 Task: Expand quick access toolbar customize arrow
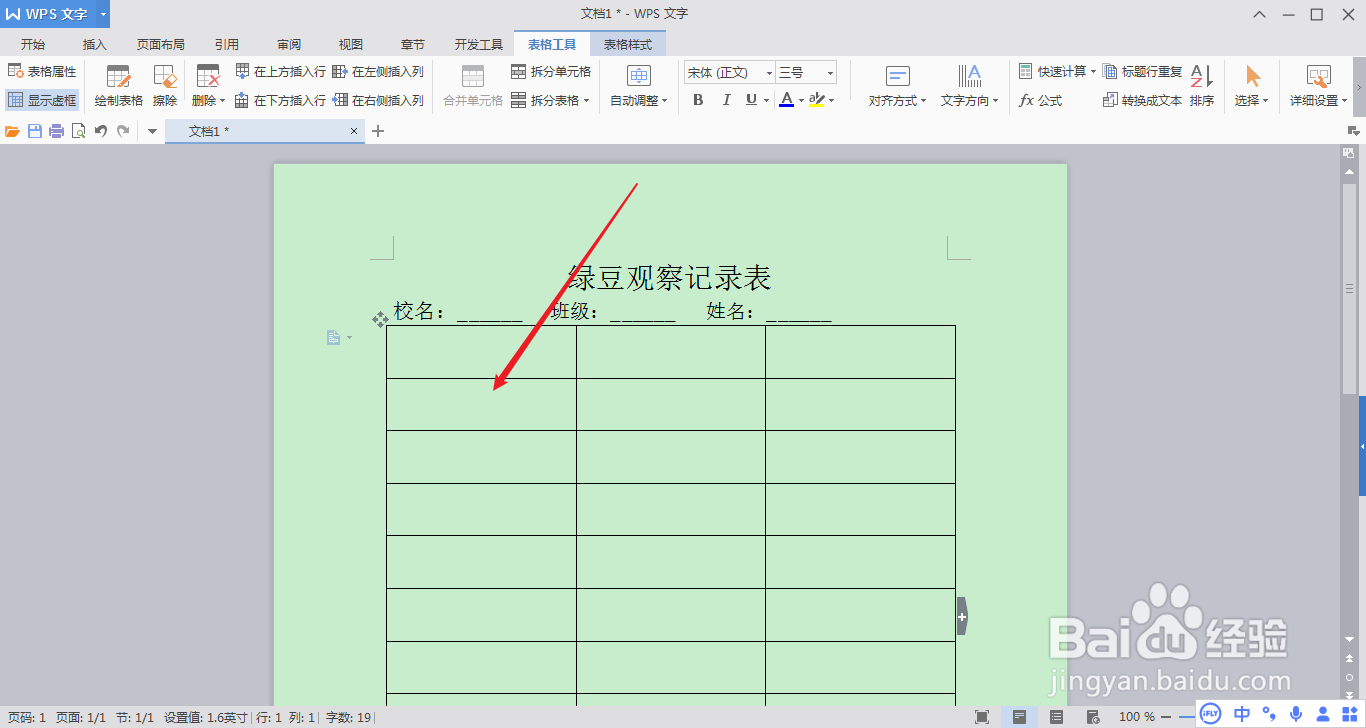(x=152, y=131)
